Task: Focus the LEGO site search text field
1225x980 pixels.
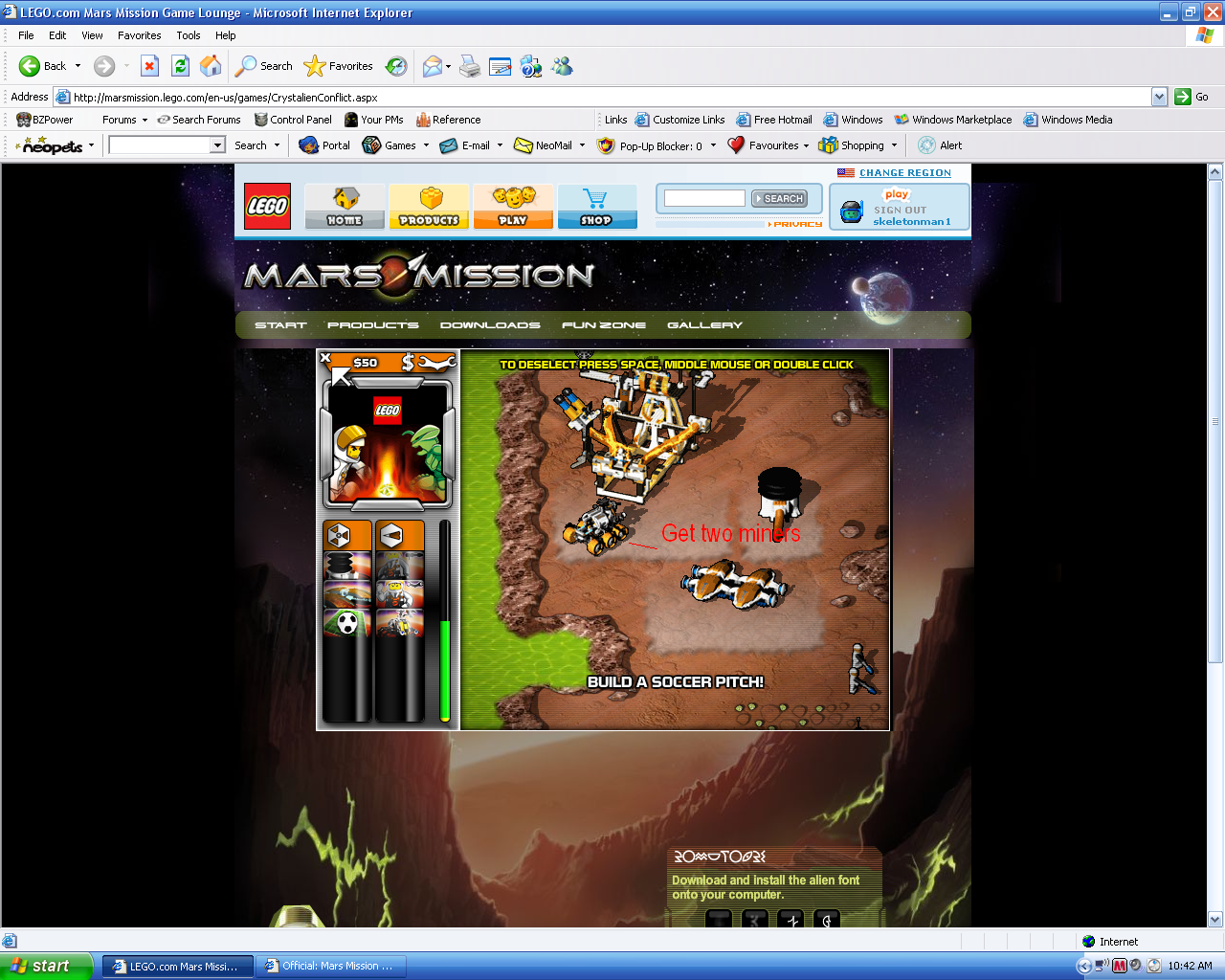Action: [x=704, y=198]
